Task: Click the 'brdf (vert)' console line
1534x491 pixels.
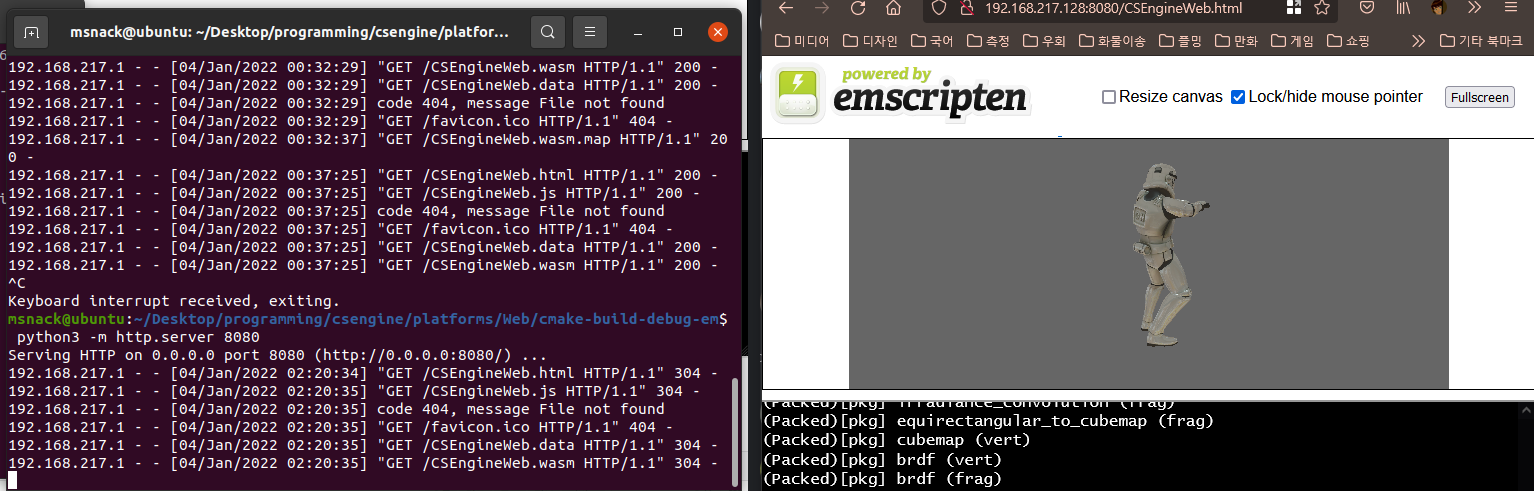Action: click(881, 460)
